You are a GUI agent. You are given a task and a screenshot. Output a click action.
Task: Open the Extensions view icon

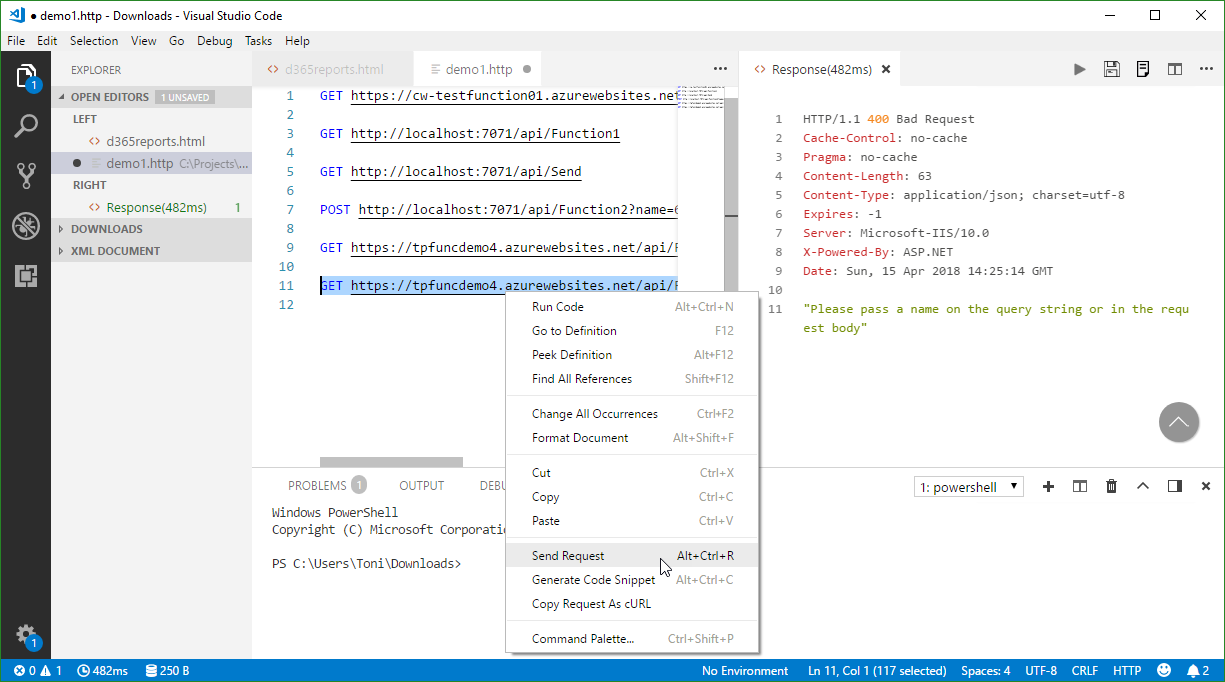pos(26,276)
